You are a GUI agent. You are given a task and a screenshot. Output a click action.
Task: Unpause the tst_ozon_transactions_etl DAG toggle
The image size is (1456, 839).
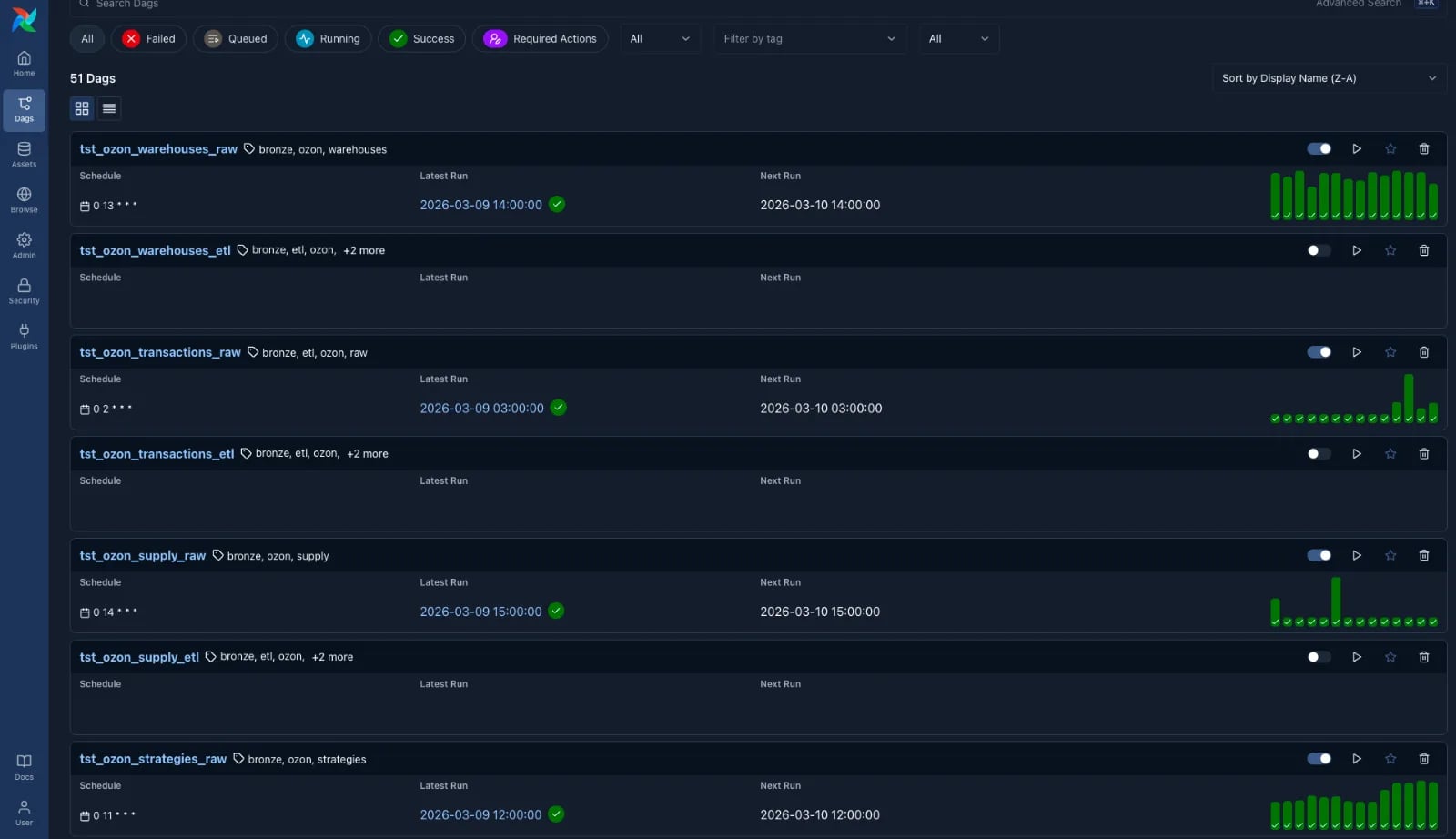click(1319, 454)
